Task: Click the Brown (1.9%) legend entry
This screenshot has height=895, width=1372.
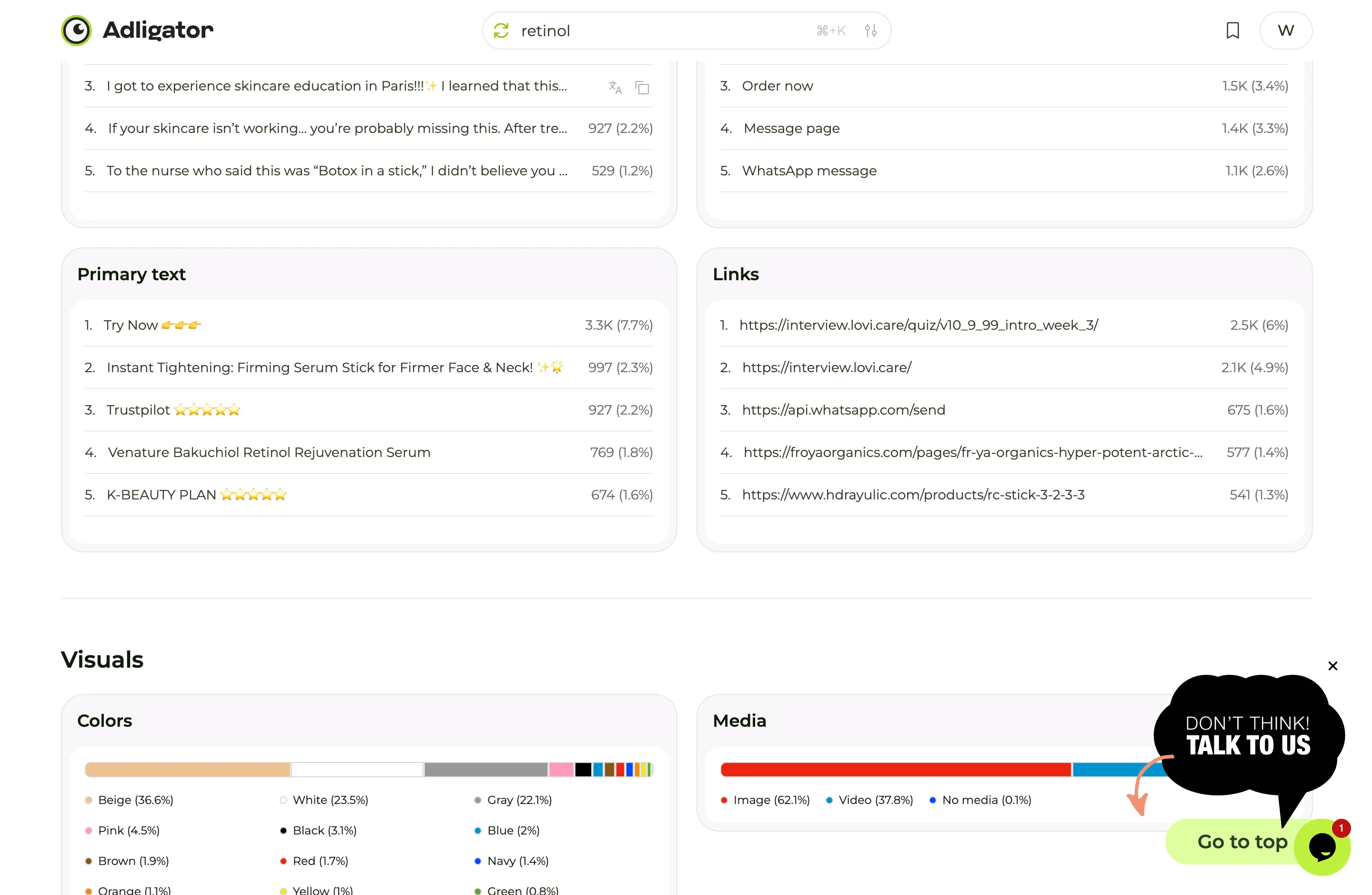Action: [127, 861]
